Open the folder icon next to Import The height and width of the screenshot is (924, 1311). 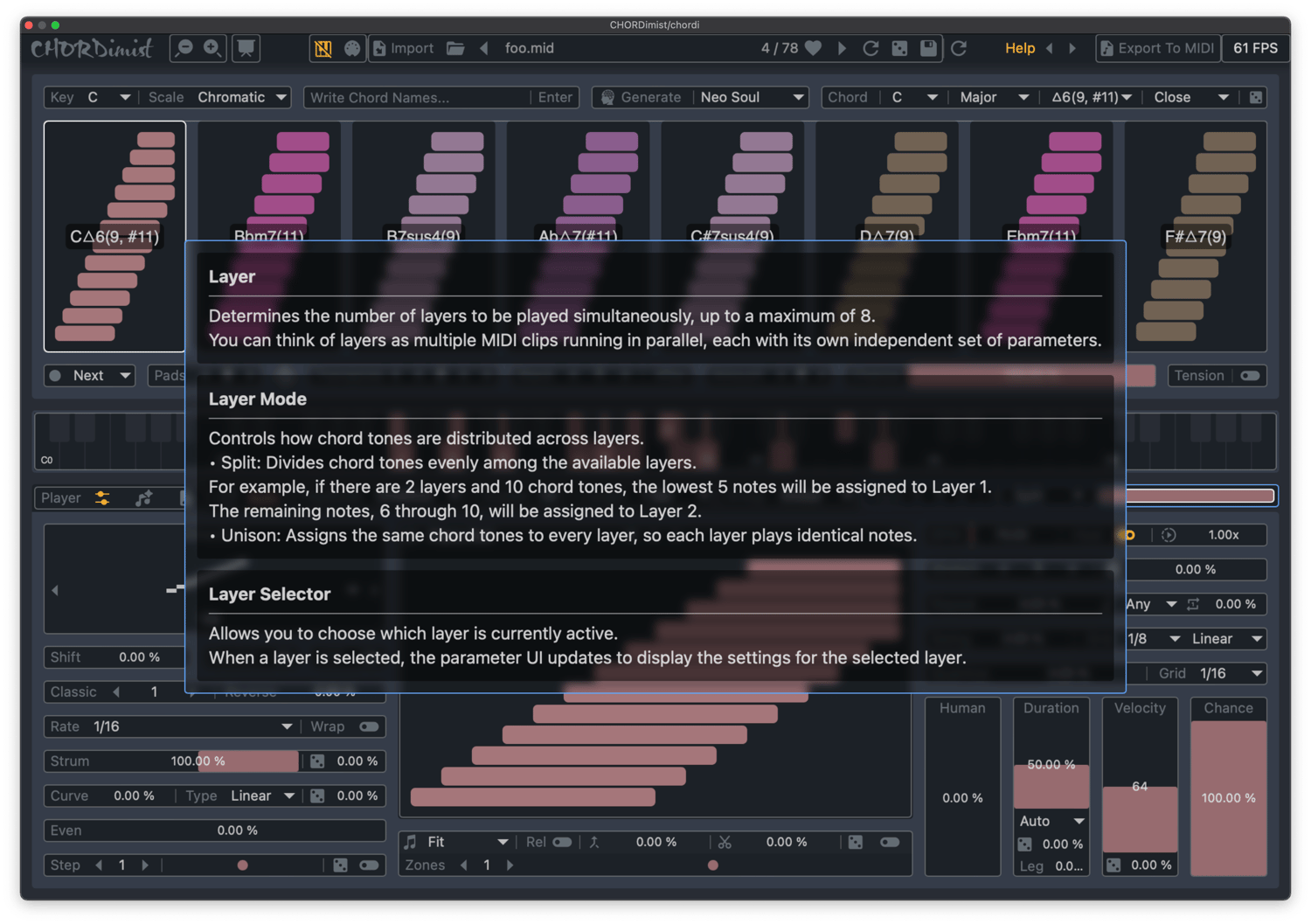tap(455, 48)
